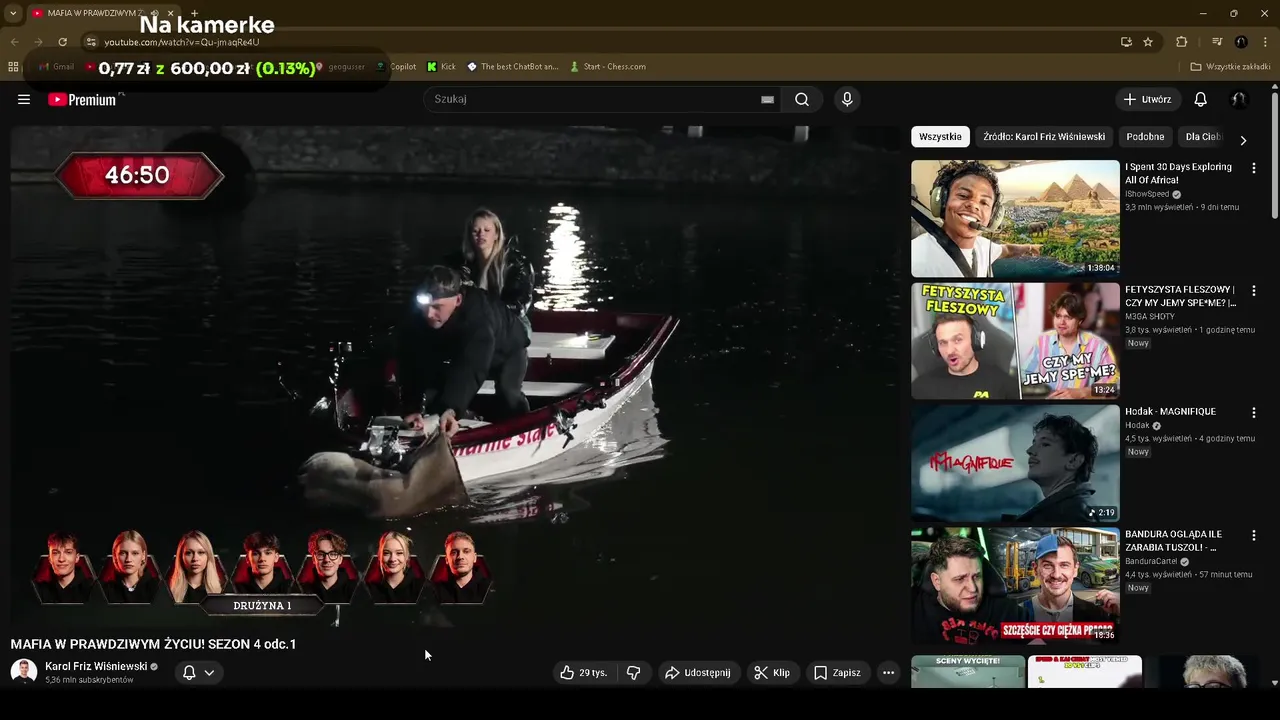Open Hodak - MAGNIFIQUE title link
The width and height of the screenshot is (1280, 720).
[1170, 412]
